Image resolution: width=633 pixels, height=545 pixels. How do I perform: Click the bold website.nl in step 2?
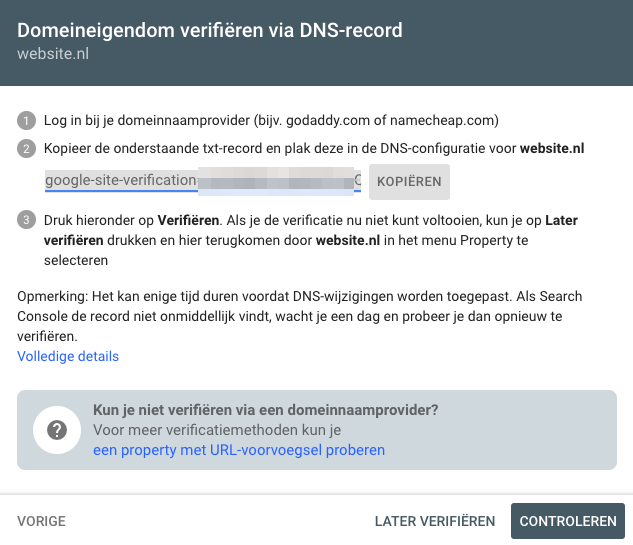552,149
